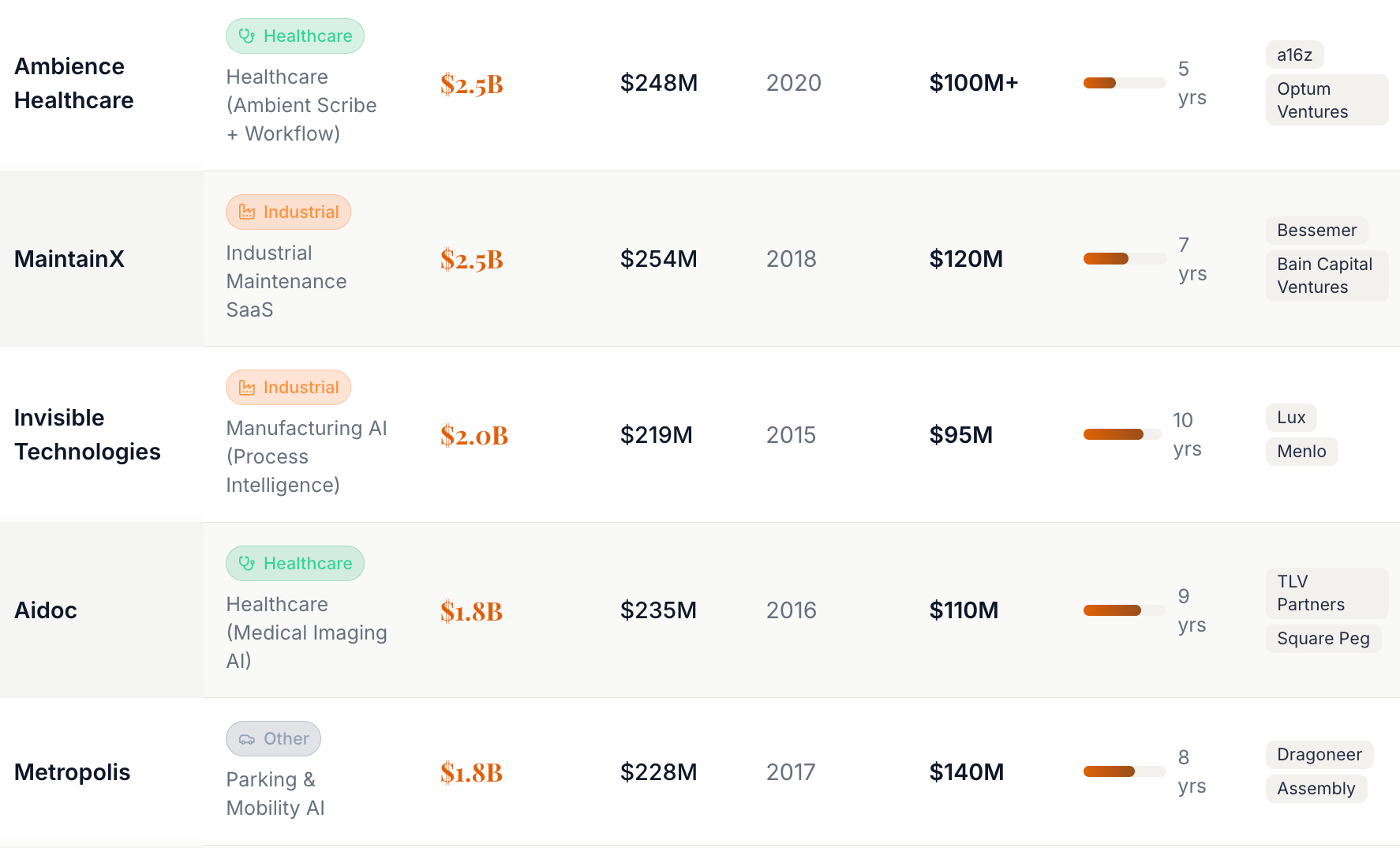The height and width of the screenshot is (848, 1400).
Task: Click the Dragoneer investor chip
Action: [x=1320, y=755]
